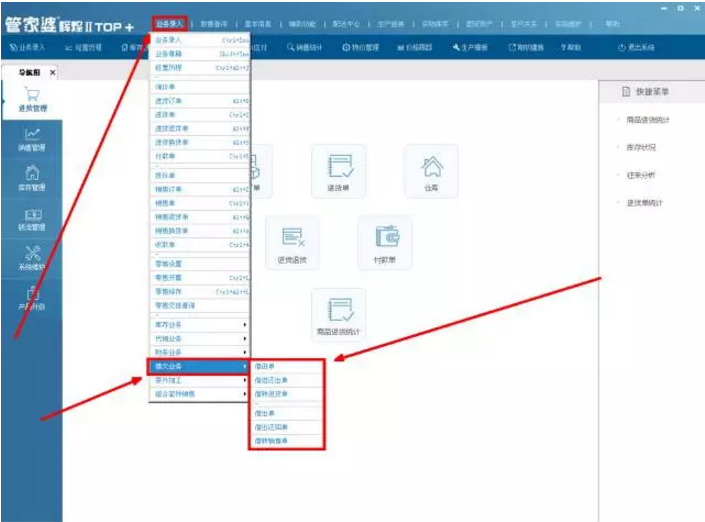
Task: Select 借出单 in the submenu
Action: point(286,414)
